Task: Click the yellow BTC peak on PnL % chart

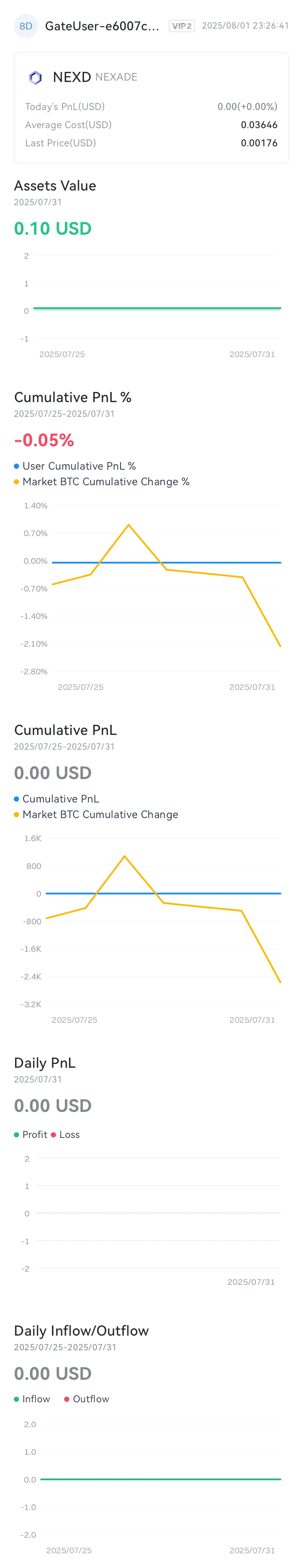Action: click(128, 525)
